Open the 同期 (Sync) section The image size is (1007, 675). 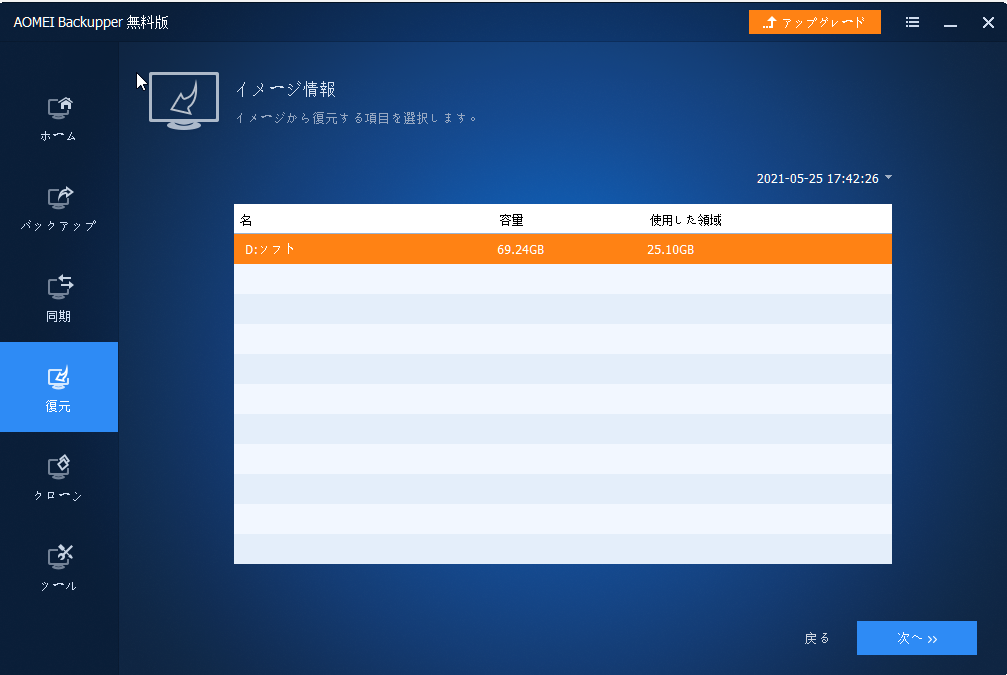pos(58,299)
